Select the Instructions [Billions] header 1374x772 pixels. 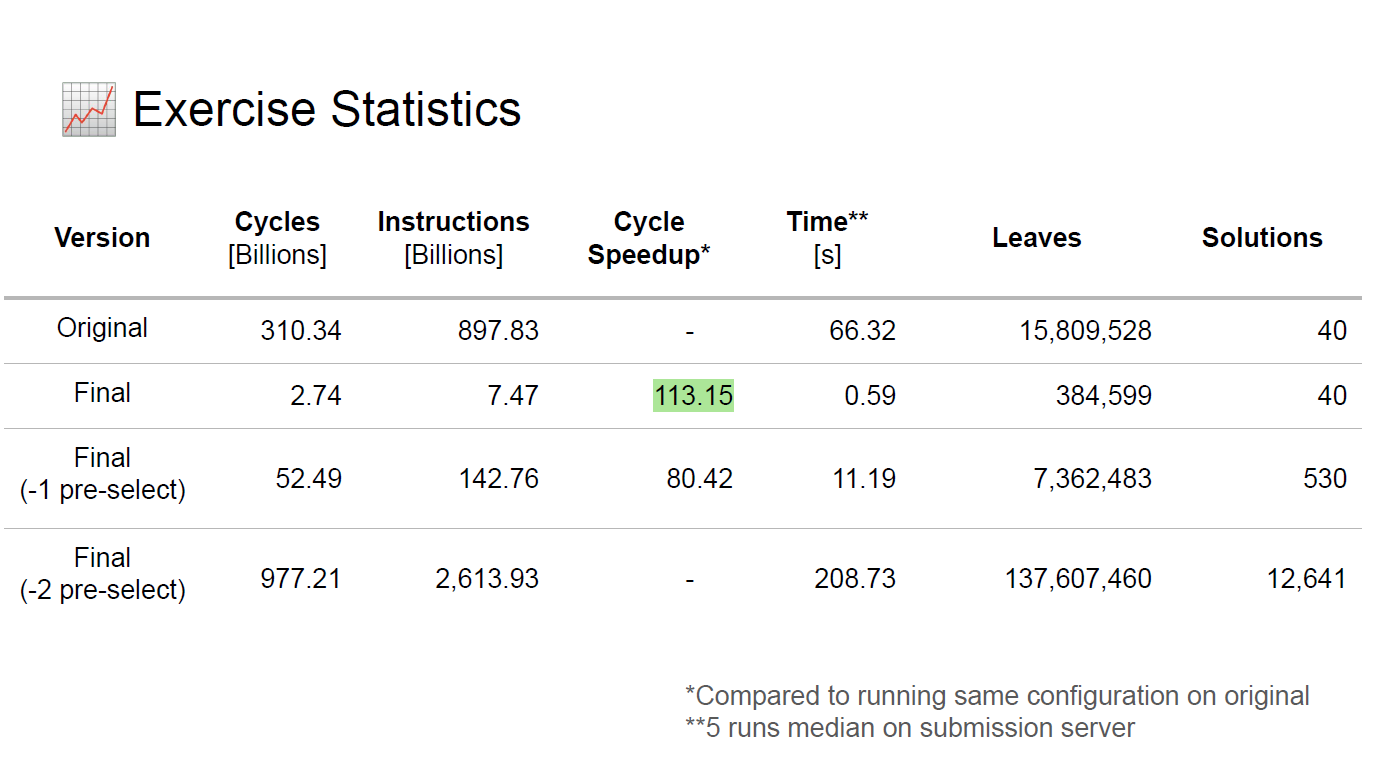click(453, 238)
